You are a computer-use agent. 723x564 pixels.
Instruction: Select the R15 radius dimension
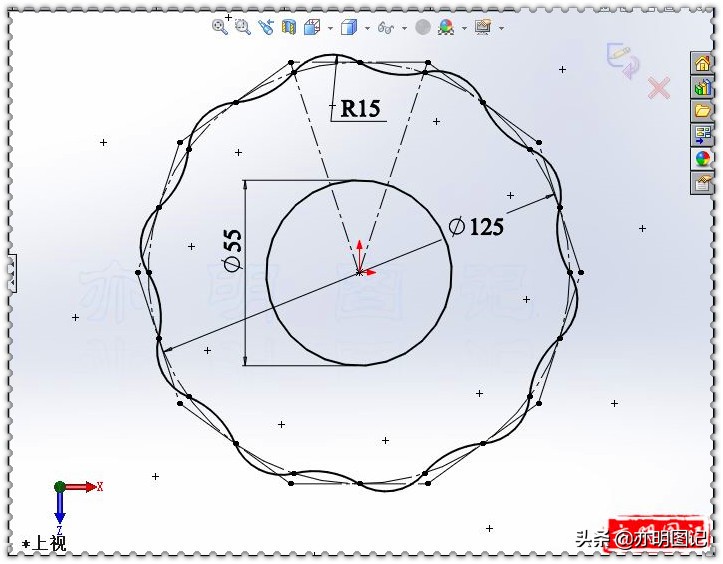360,108
